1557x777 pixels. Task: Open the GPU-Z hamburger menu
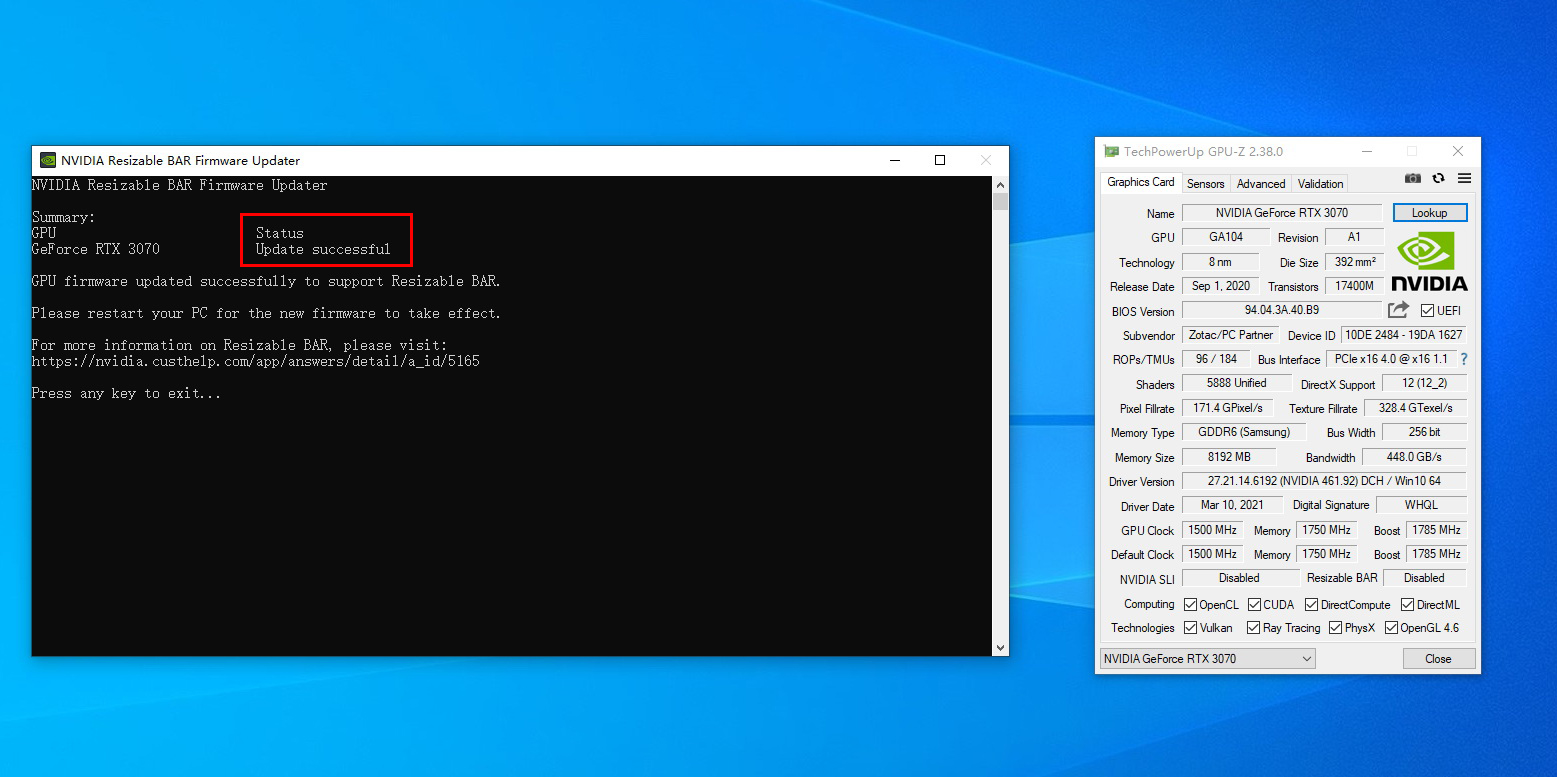(x=1464, y=178)
